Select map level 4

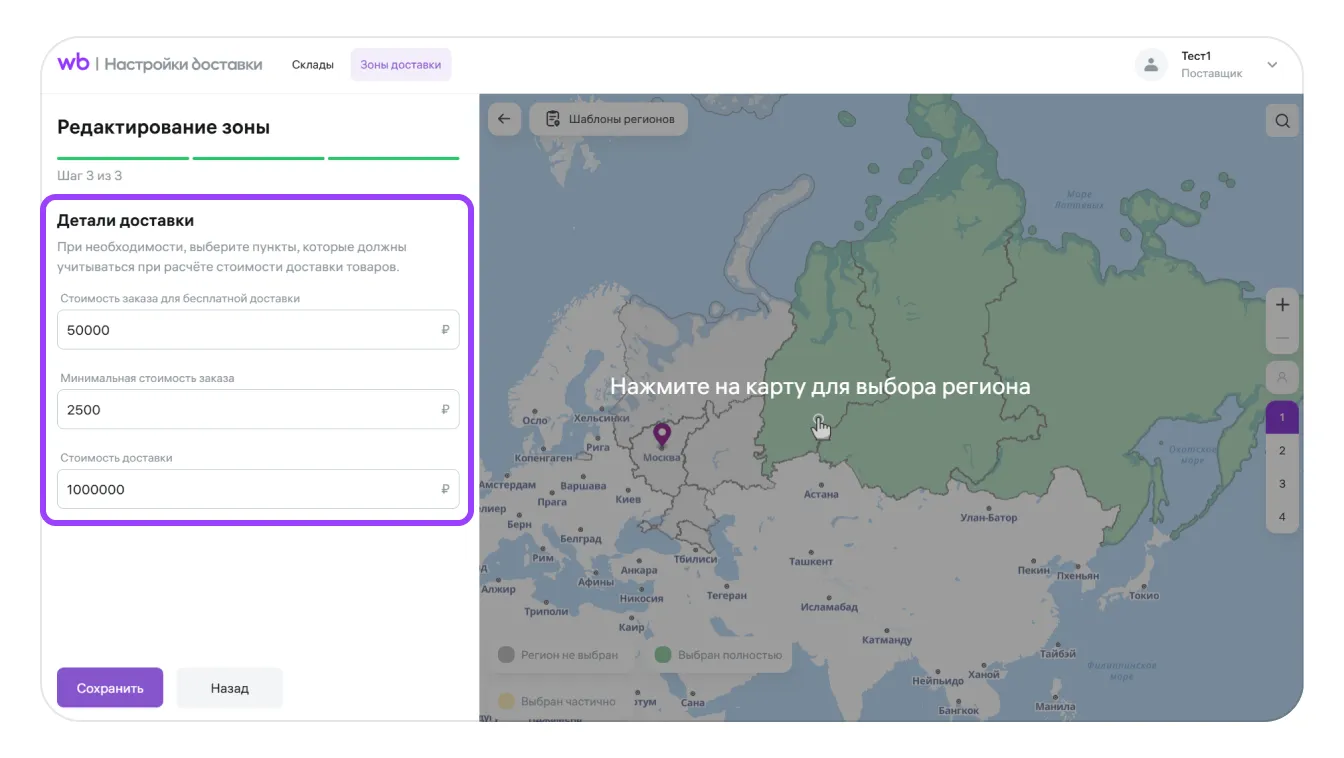[x=1282, y=517]
